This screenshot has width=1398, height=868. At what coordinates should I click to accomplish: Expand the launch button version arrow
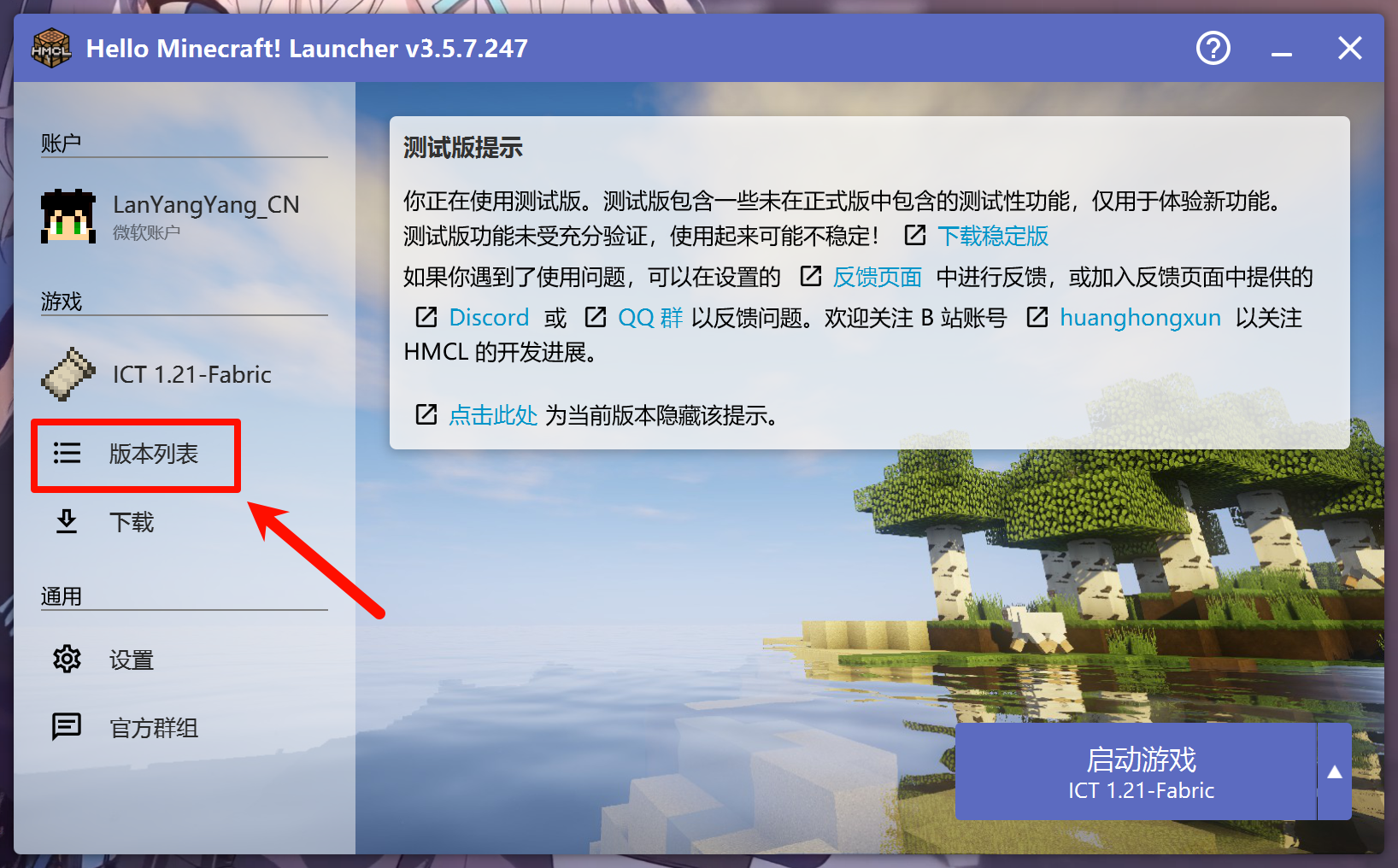[1335, 772]
